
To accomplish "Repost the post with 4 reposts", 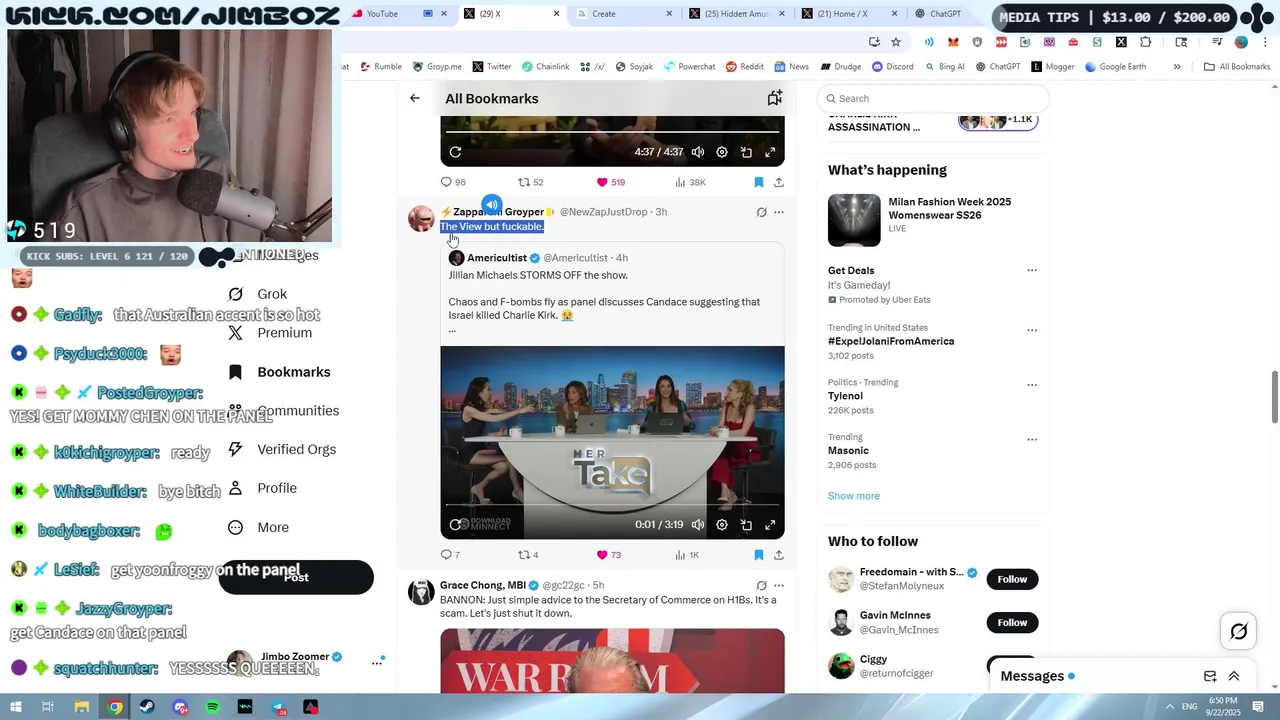I will click(x=528, y=555).
